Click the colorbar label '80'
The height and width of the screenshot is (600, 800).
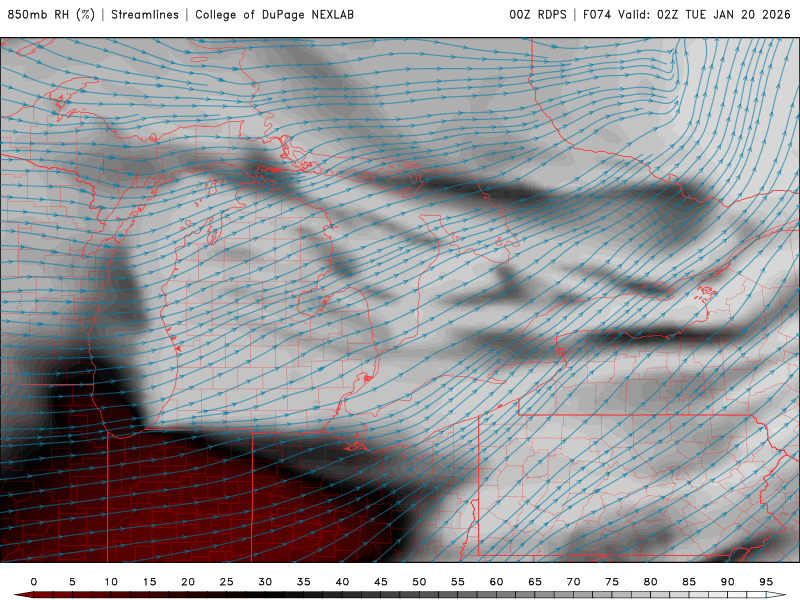click(x=650, y=582)
